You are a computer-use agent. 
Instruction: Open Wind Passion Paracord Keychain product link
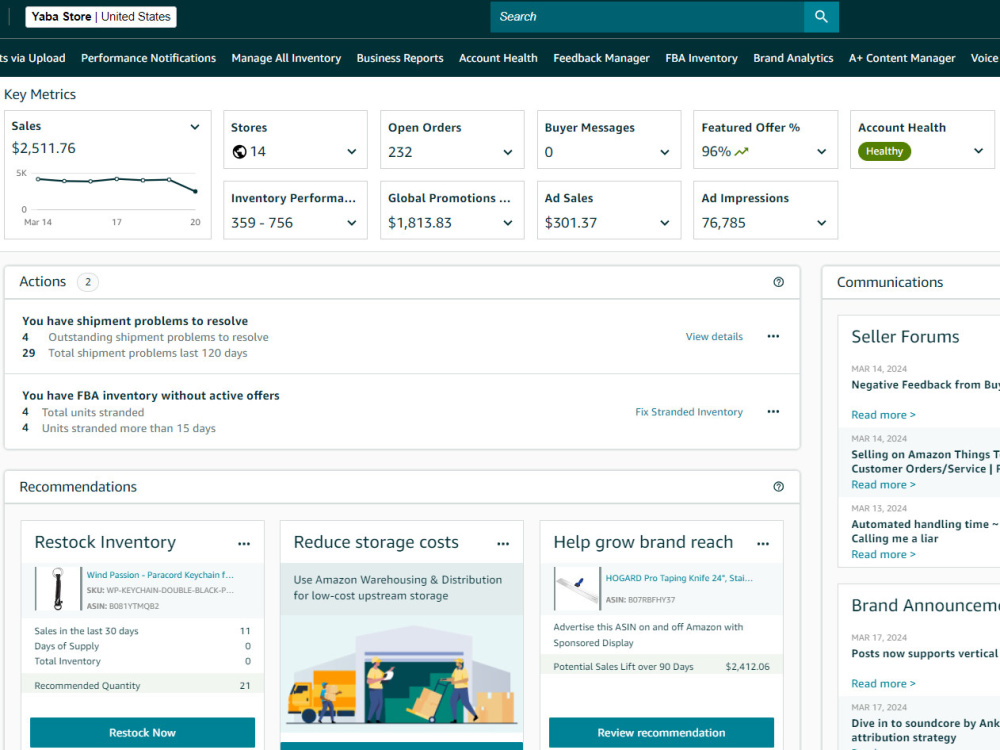point(160,575)
